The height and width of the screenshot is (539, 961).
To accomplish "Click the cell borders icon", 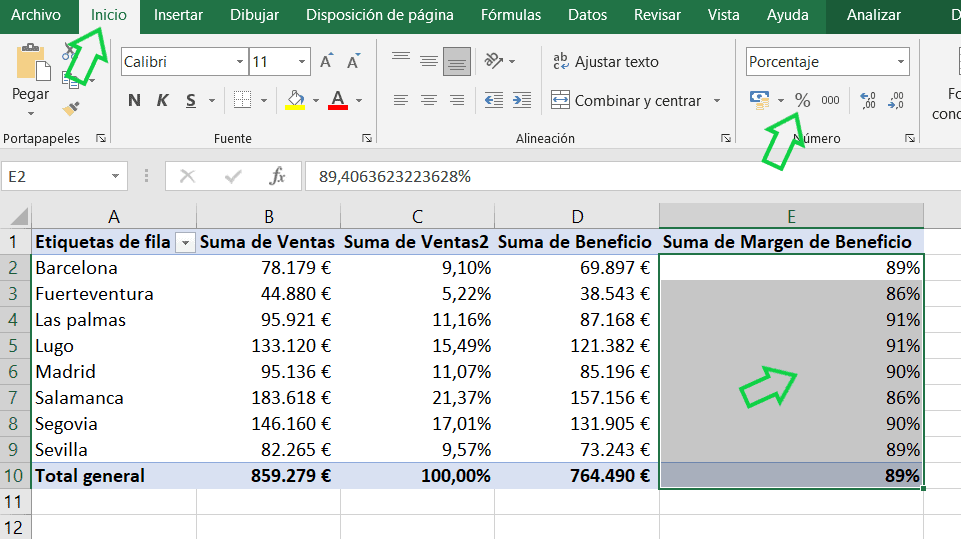I will [x=243, y=100].
